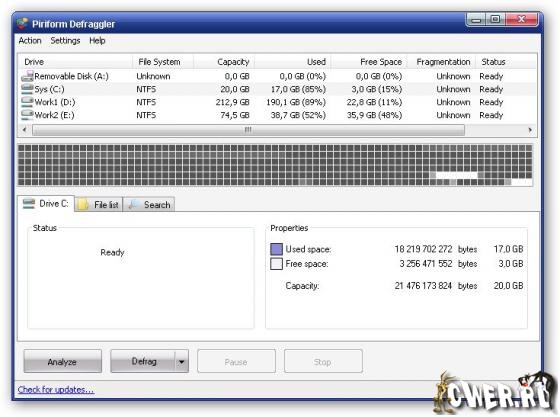
Task: Click the Sys (C:) drive icon
Action: point(27,89)
